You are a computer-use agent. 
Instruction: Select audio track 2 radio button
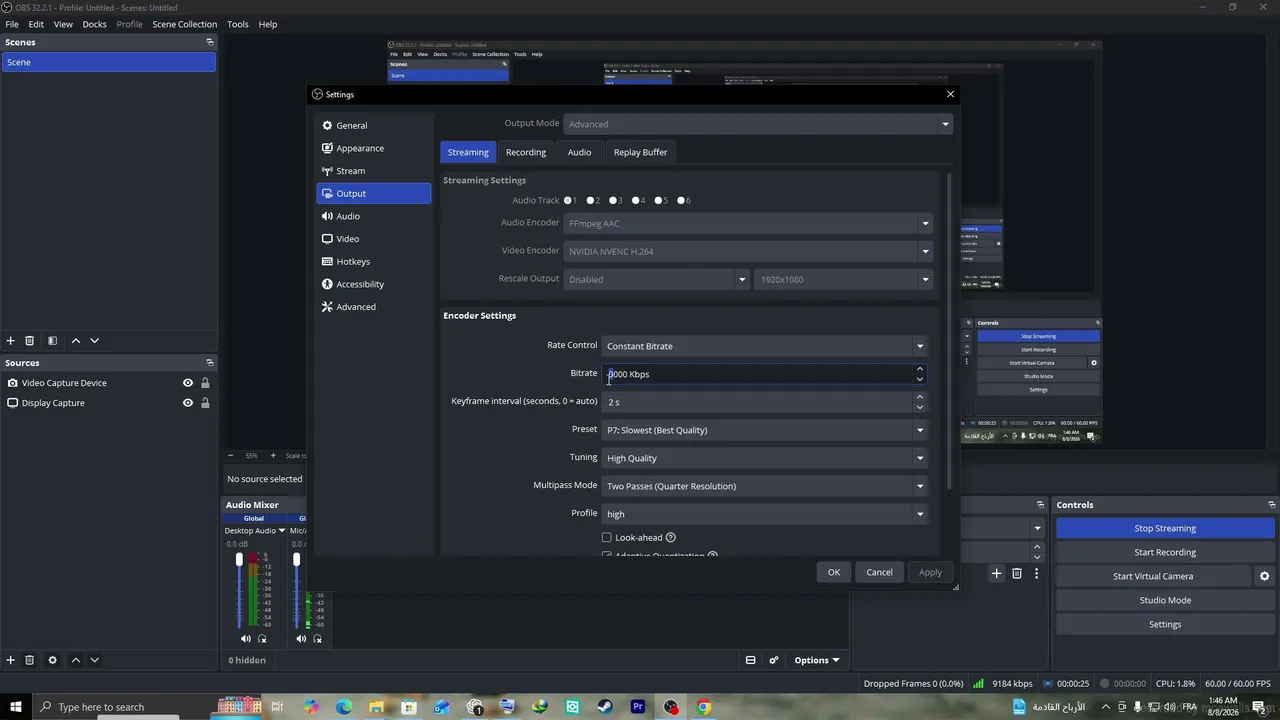tap(591, 200)
